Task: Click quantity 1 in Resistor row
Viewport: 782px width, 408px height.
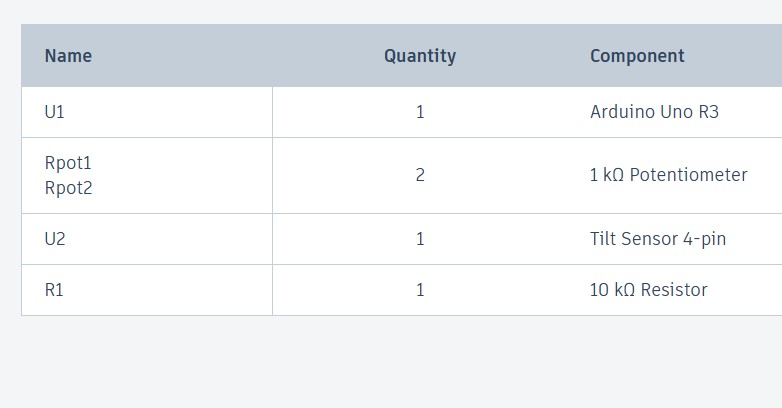Action: [420, 290]
